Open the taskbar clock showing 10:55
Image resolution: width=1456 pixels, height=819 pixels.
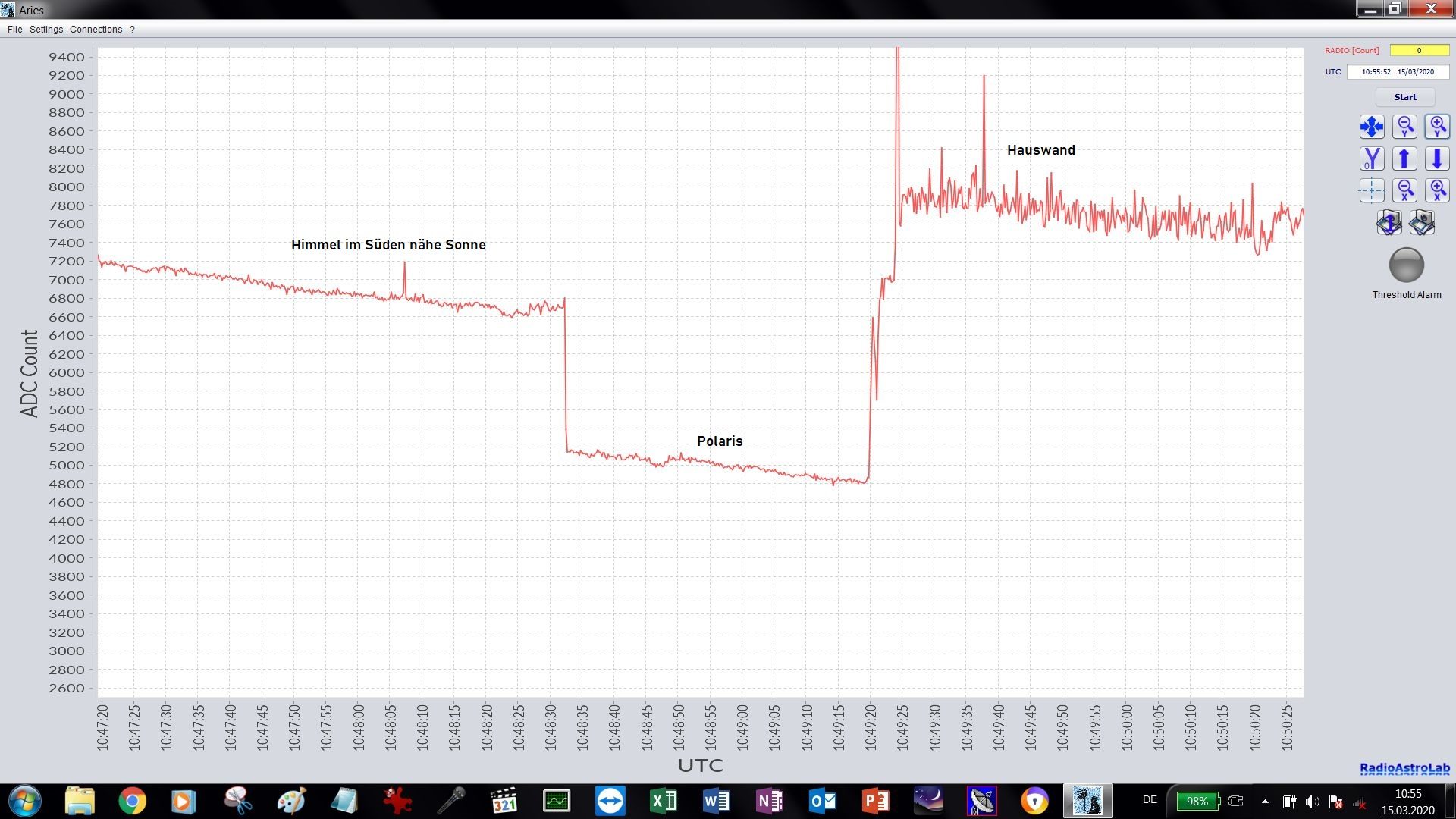(1408, 802)
